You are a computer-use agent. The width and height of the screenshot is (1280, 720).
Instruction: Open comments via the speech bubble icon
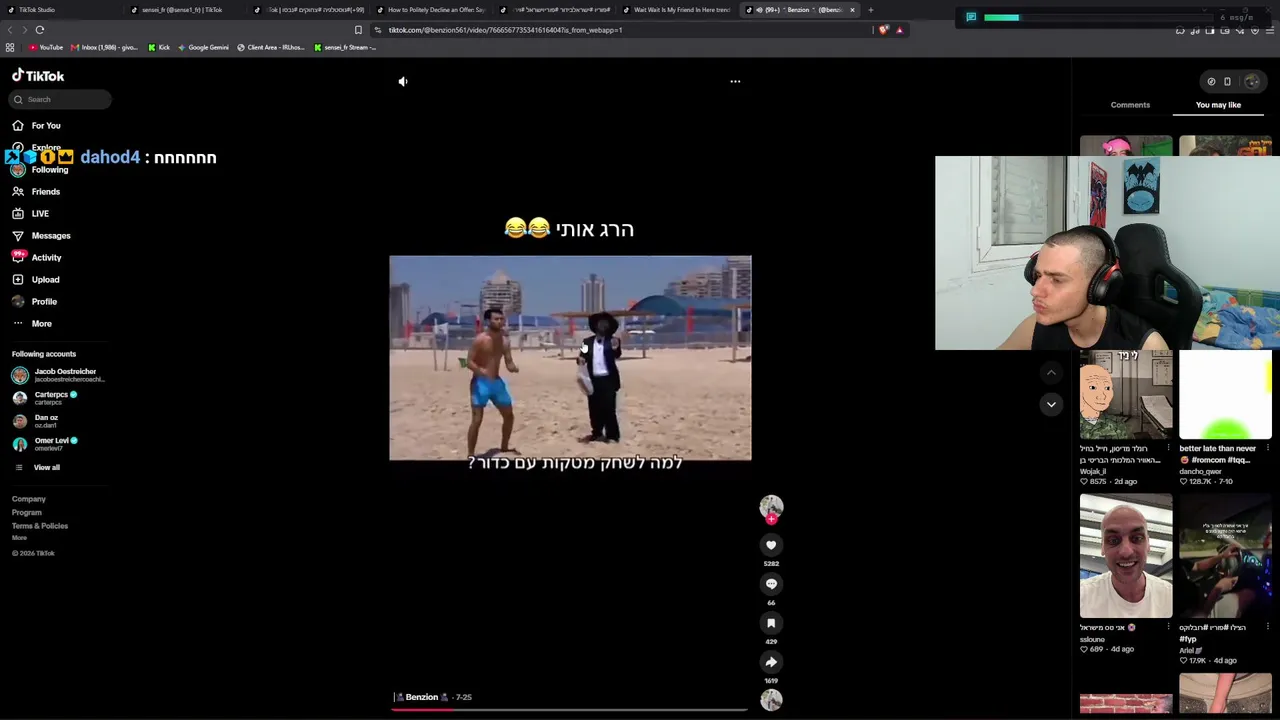tap(771, 584)
